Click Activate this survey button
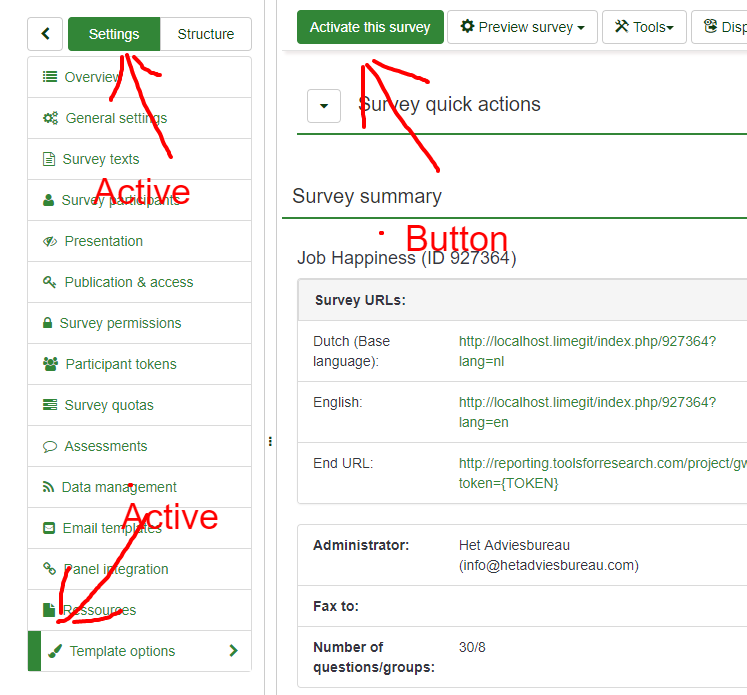 coord(370,27)
